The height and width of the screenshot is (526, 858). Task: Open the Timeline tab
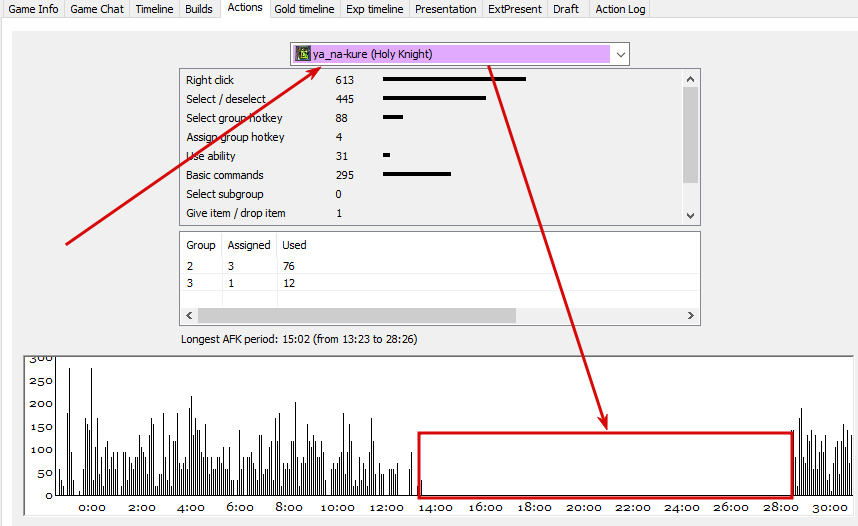(x=154, y=9)
